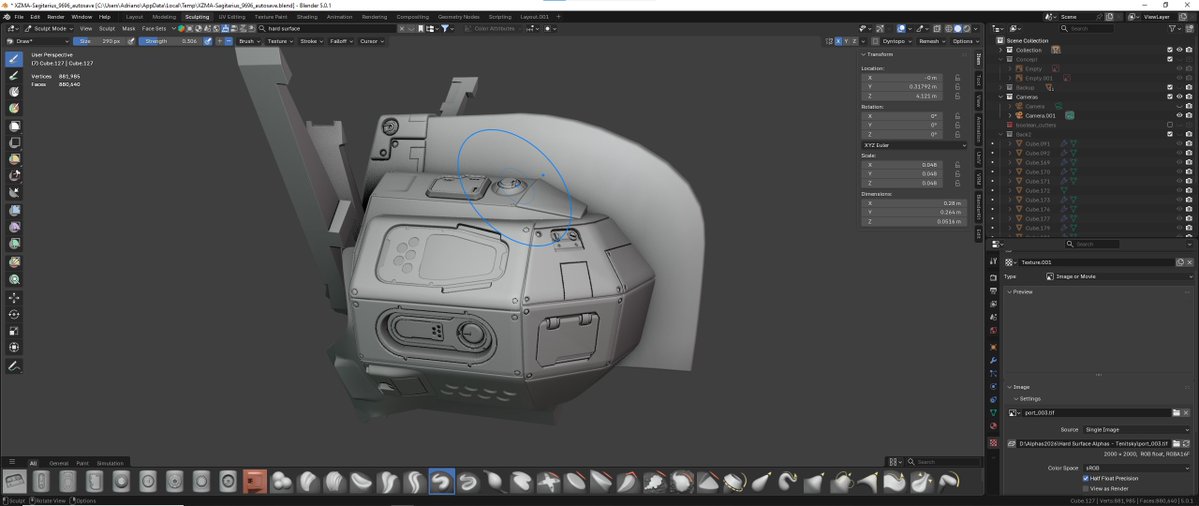The height and width of the screenshot is (506, 1199).
Task: Toggle Y symmetry in header
Action: 846,41
